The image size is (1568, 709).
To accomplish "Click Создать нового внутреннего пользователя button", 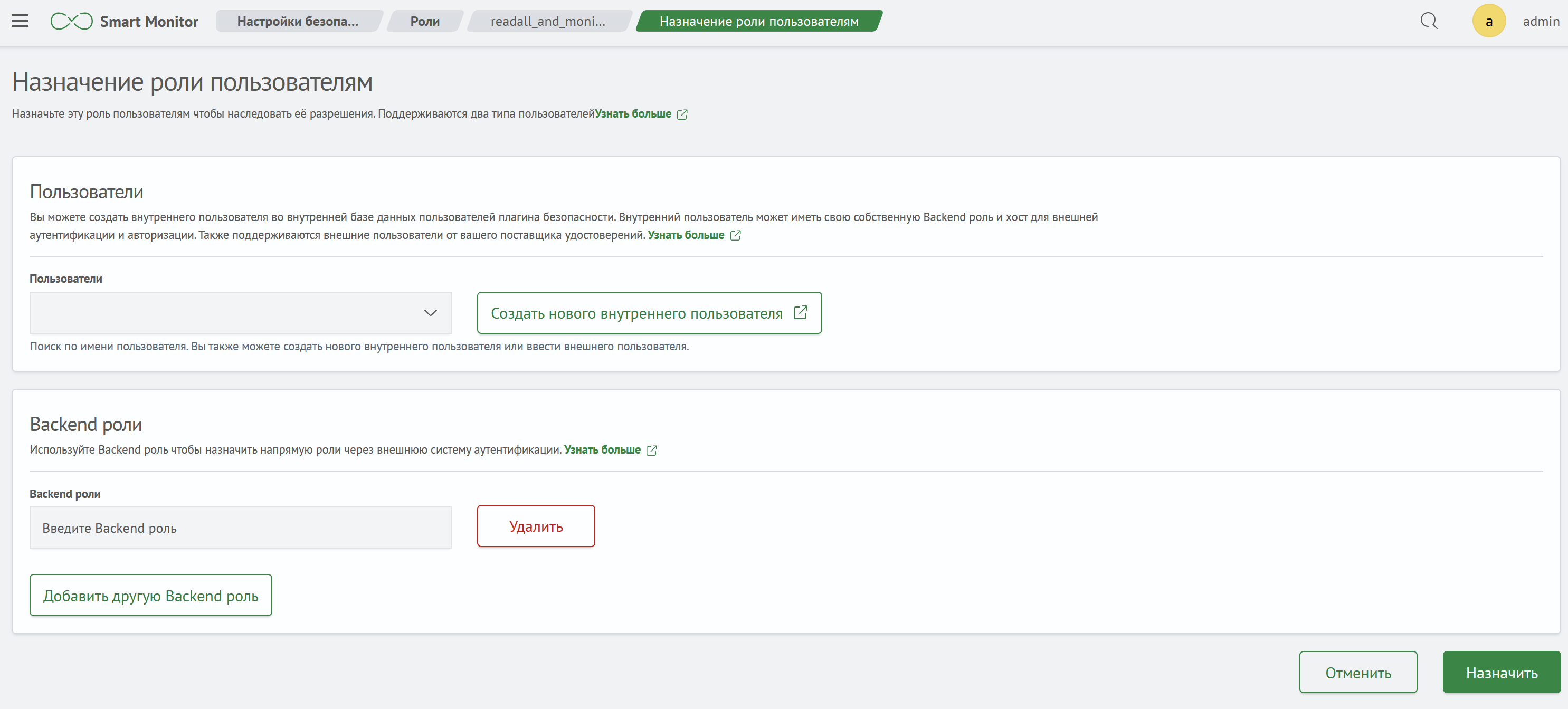I will click(x=636, y=313).
